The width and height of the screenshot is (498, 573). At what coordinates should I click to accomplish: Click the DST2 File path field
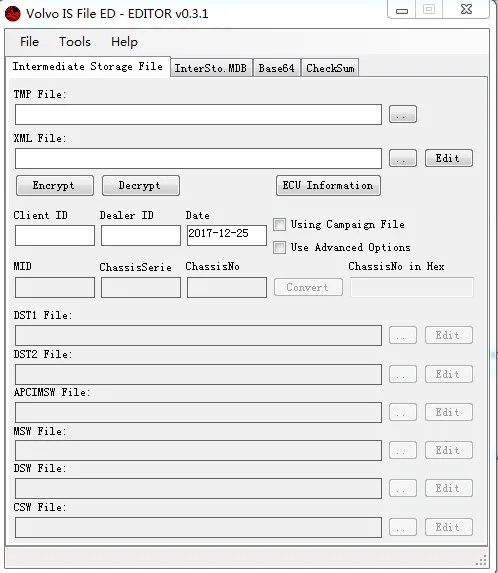(198, 374)
